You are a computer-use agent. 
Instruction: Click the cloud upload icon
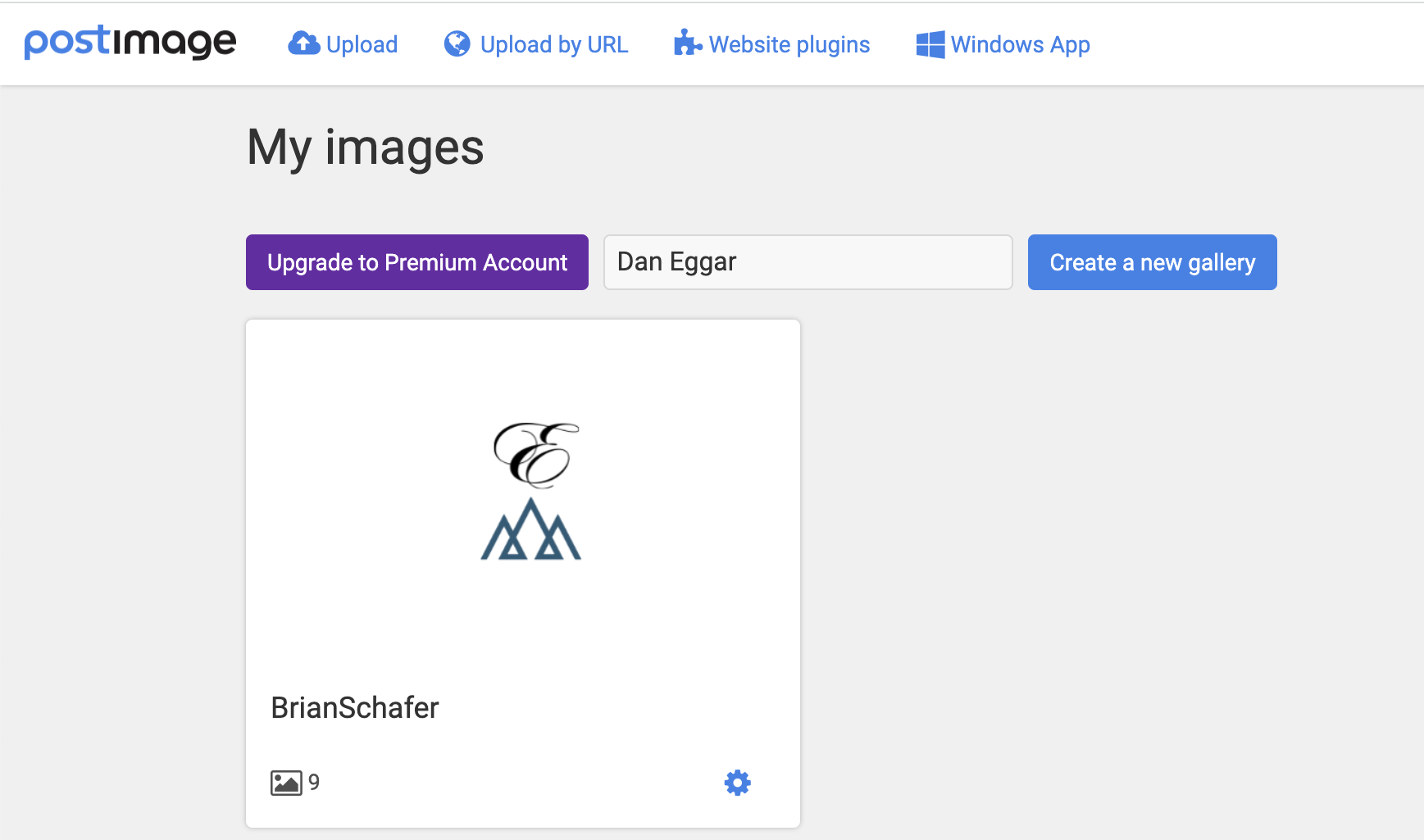pyautogui.click(x=303, y=43)
